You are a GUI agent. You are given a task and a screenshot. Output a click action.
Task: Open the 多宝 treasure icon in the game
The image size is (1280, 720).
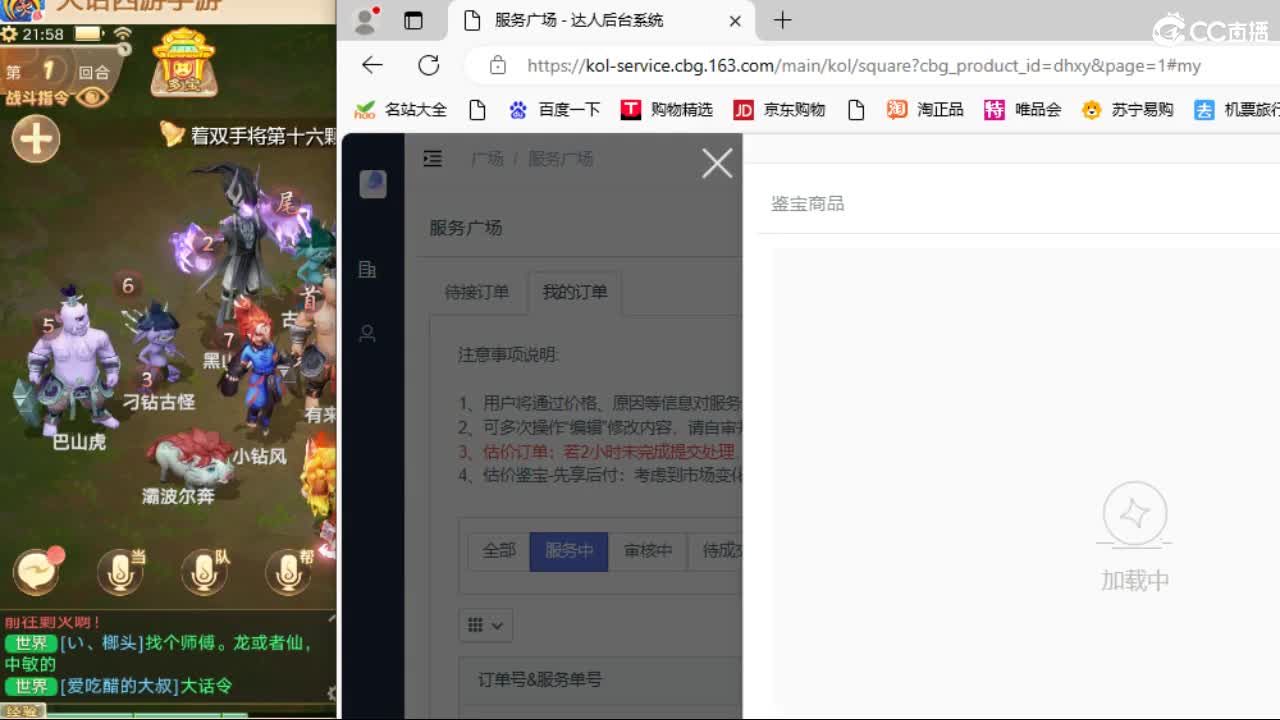point(183,63)
